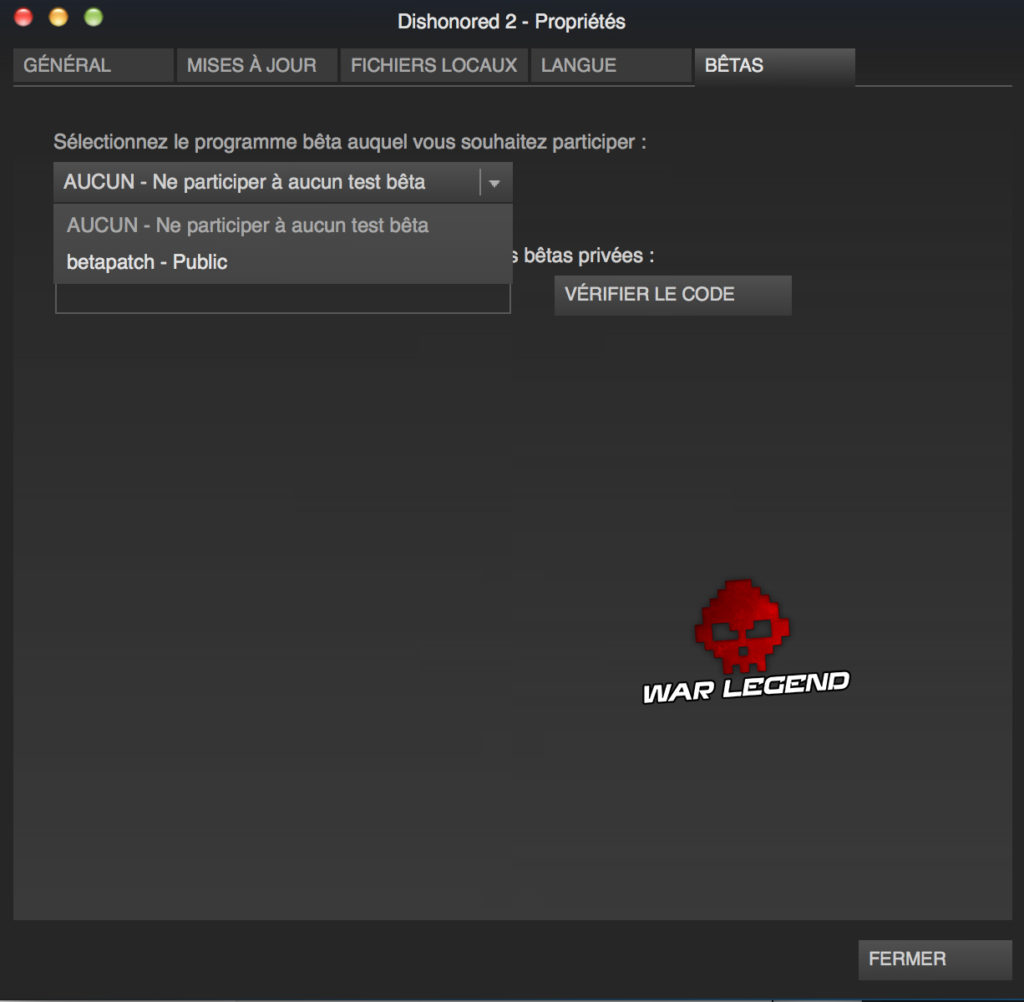Viewport: 1024px width, 1002px height.
Task: Click the red close window button
Action: pos(24,17)
